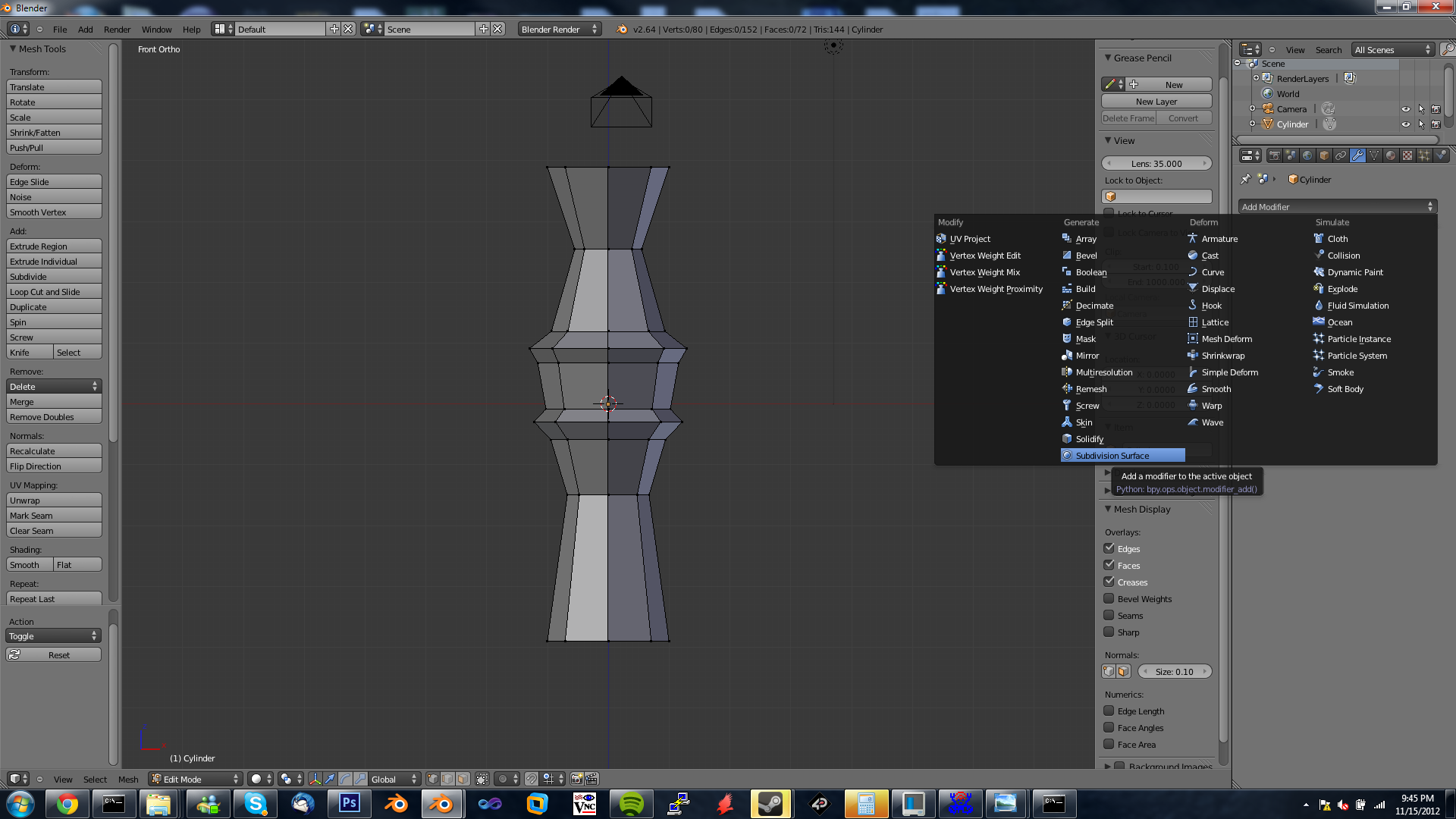Open the Particles properties tab

coord(1424,155)
